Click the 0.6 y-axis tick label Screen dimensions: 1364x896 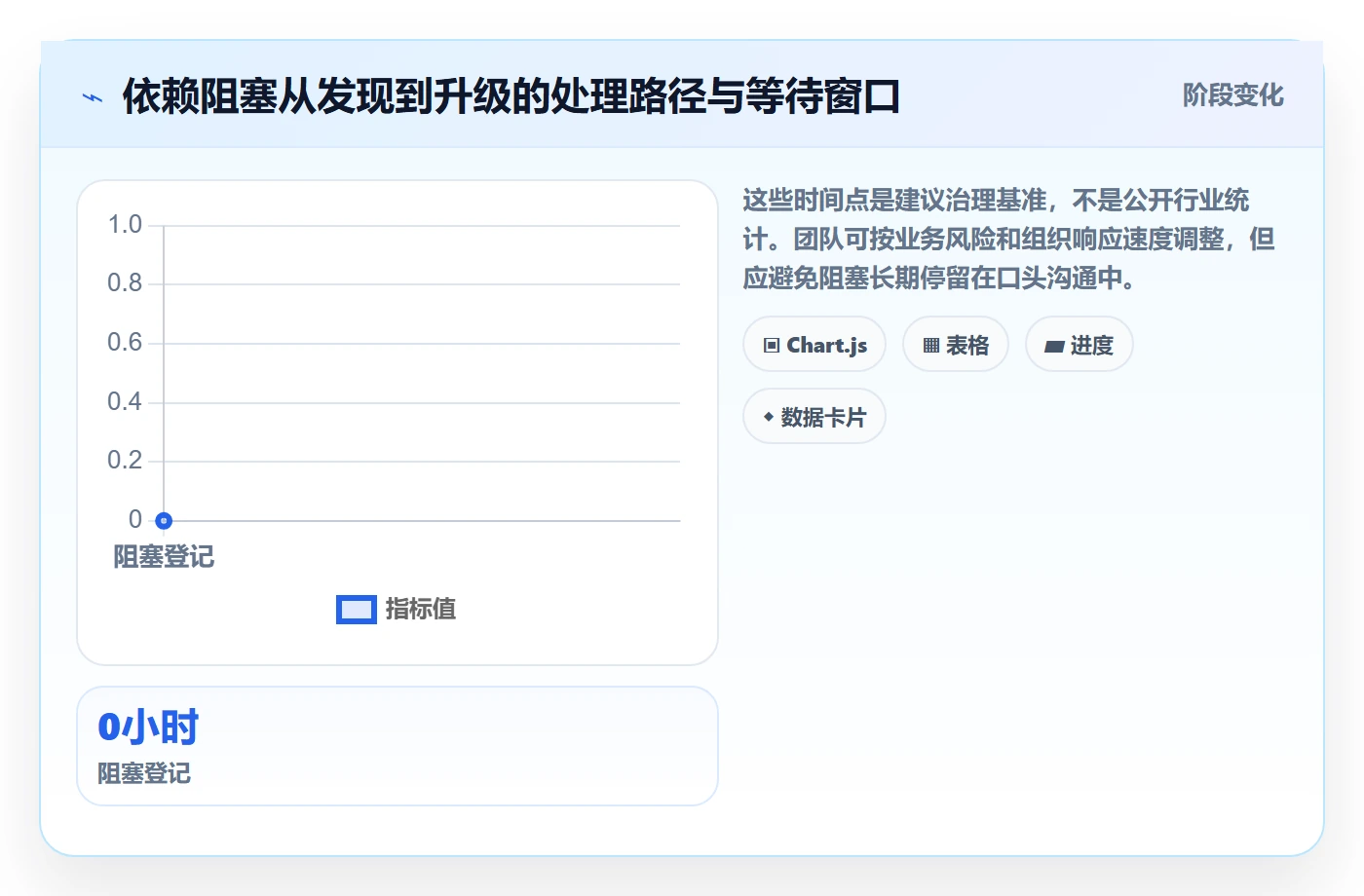pos(125,343)
